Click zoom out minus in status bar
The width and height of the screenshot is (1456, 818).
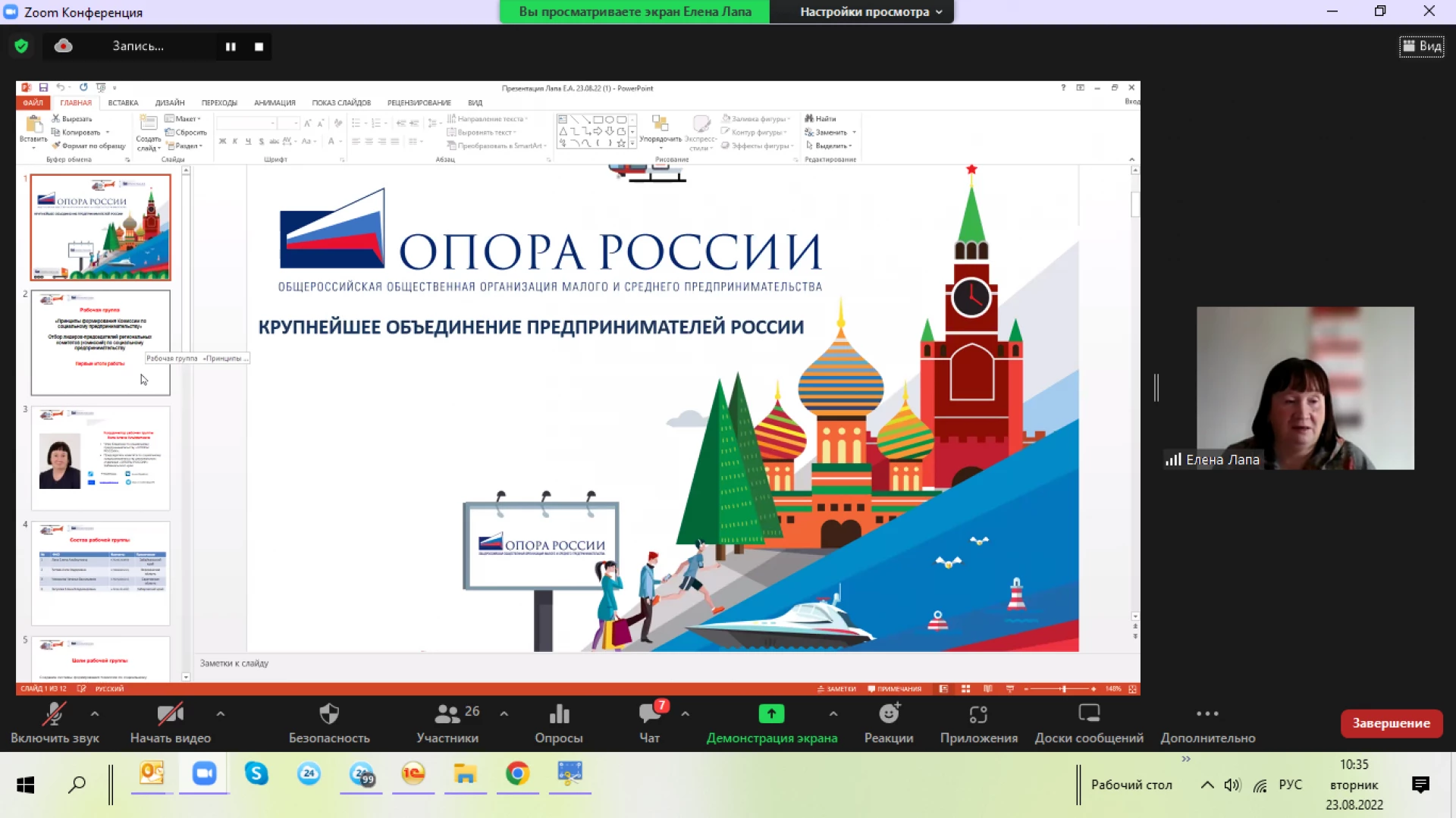click(x=1026, y=689)
